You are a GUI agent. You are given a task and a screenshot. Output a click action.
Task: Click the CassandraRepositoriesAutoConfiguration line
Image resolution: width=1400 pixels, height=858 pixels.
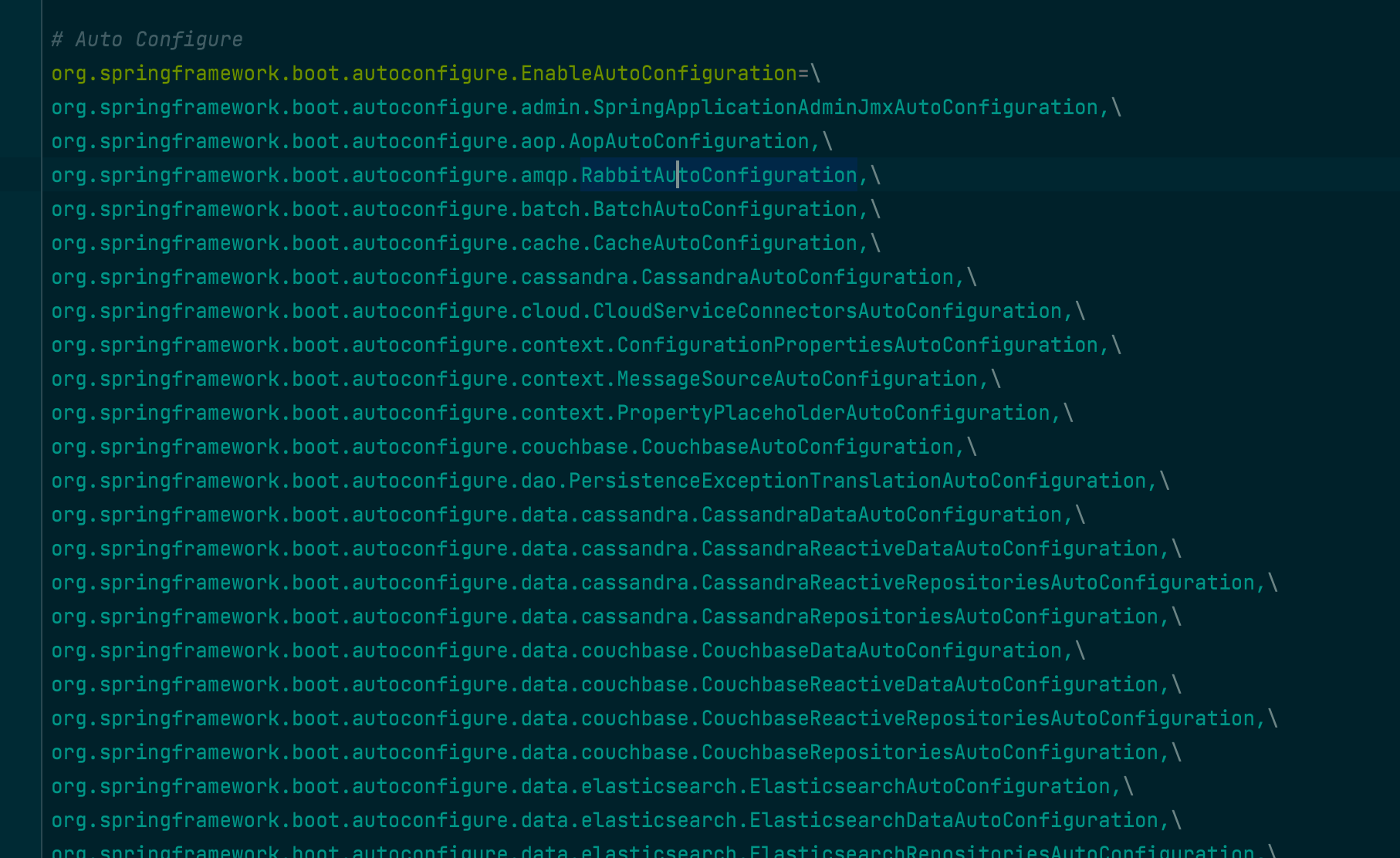[x=617, y=616]
